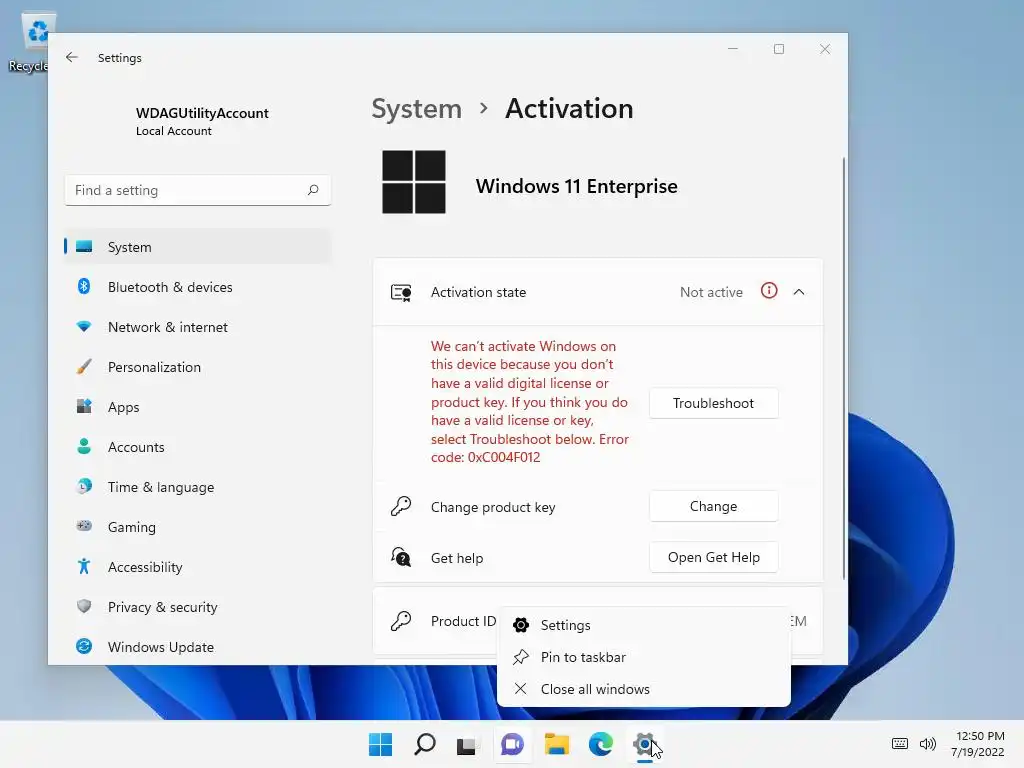
Task: Click the Windows 11 Enterprise logo
Action: pos(414,182)
